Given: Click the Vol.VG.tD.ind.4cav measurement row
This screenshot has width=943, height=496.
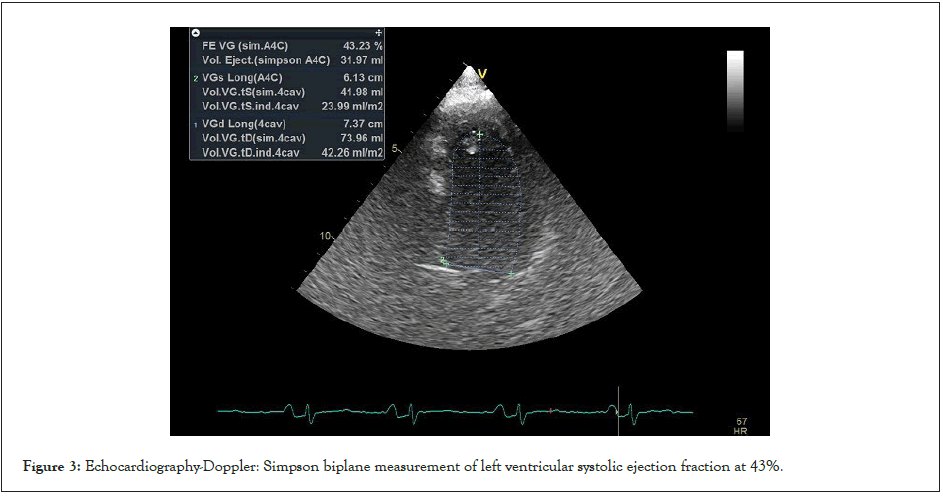Looking at the screenshot, I should click(288, 152).
